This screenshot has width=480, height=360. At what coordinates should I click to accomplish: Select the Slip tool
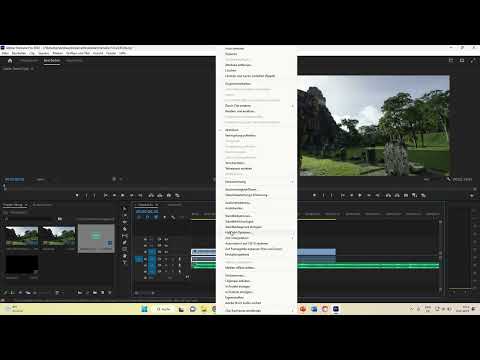coord(125,236)
